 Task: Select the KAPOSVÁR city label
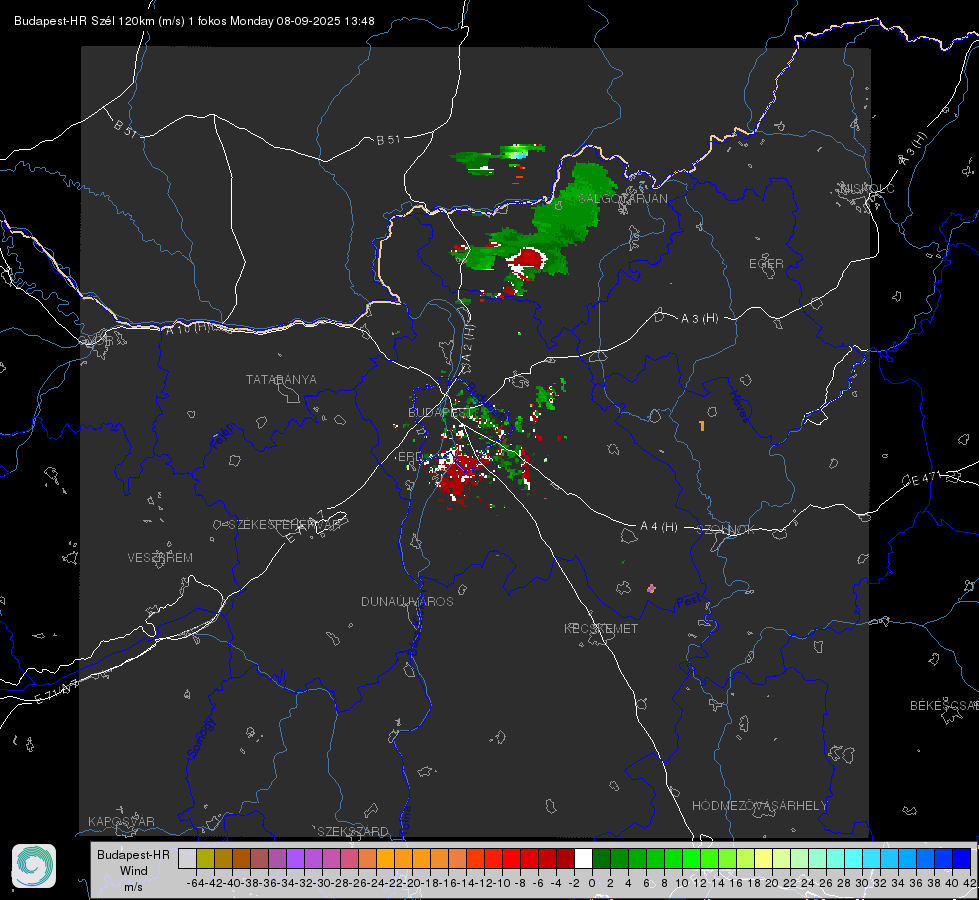121,821
